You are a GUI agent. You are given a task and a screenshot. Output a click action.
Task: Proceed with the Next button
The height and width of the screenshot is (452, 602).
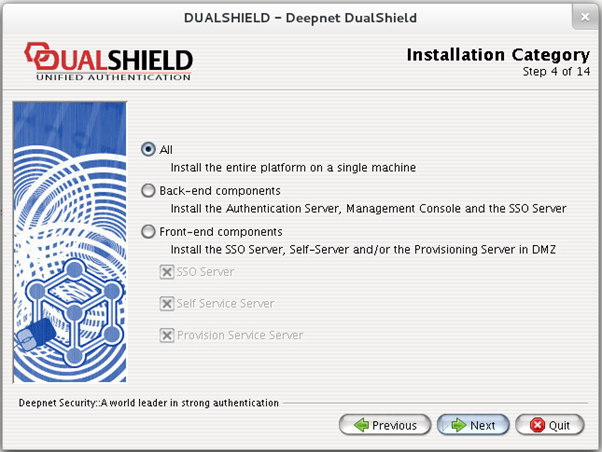[x=473, y=425]
